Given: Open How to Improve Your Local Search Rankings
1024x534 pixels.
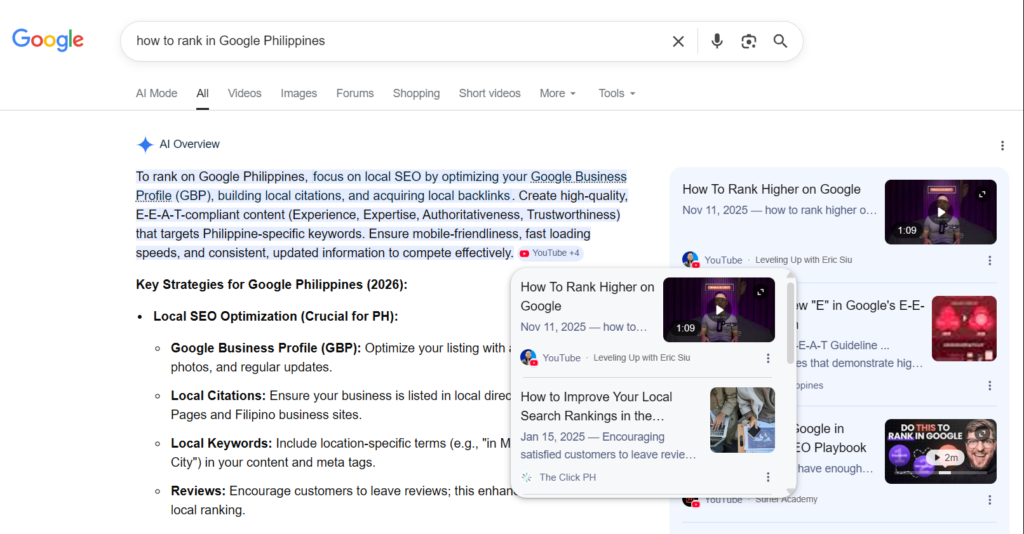Looking at the screenshot, I should [x=596, y=406].
